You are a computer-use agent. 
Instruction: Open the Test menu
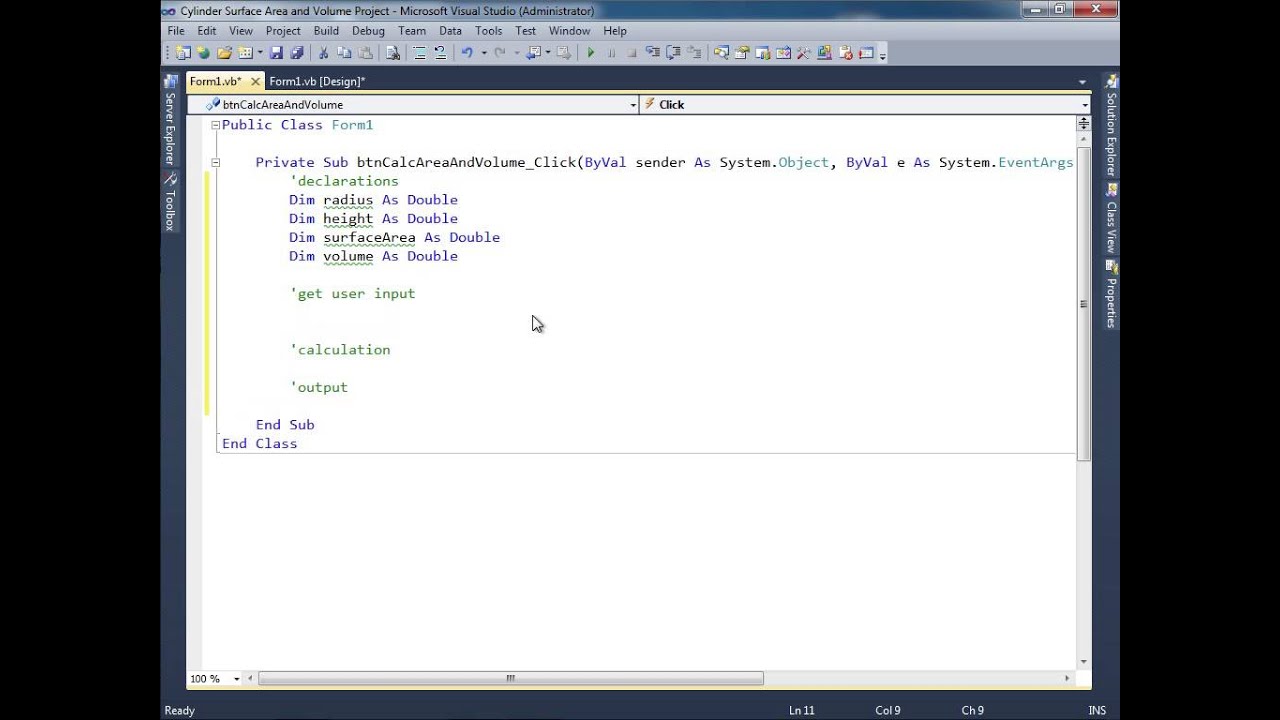[x=526, y=31]
